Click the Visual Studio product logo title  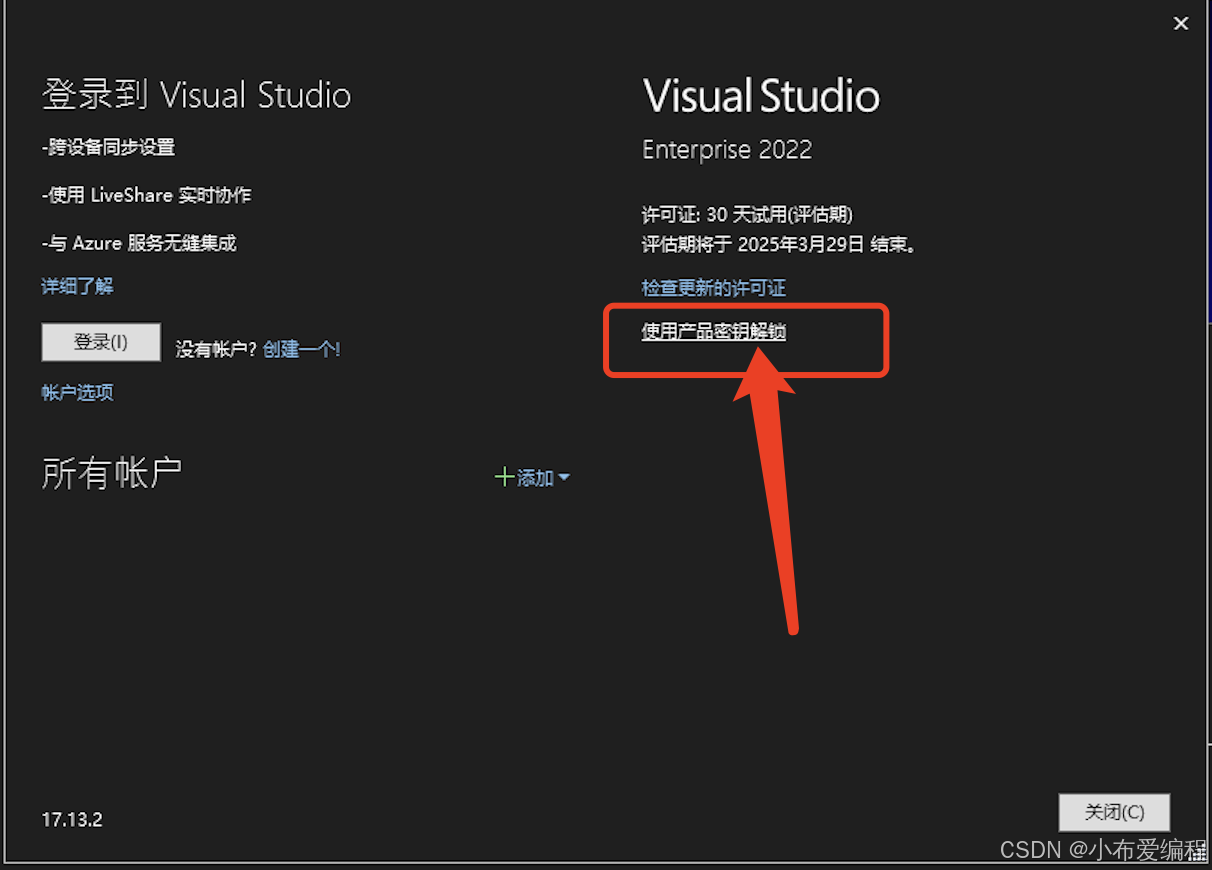tap(761, 96)
